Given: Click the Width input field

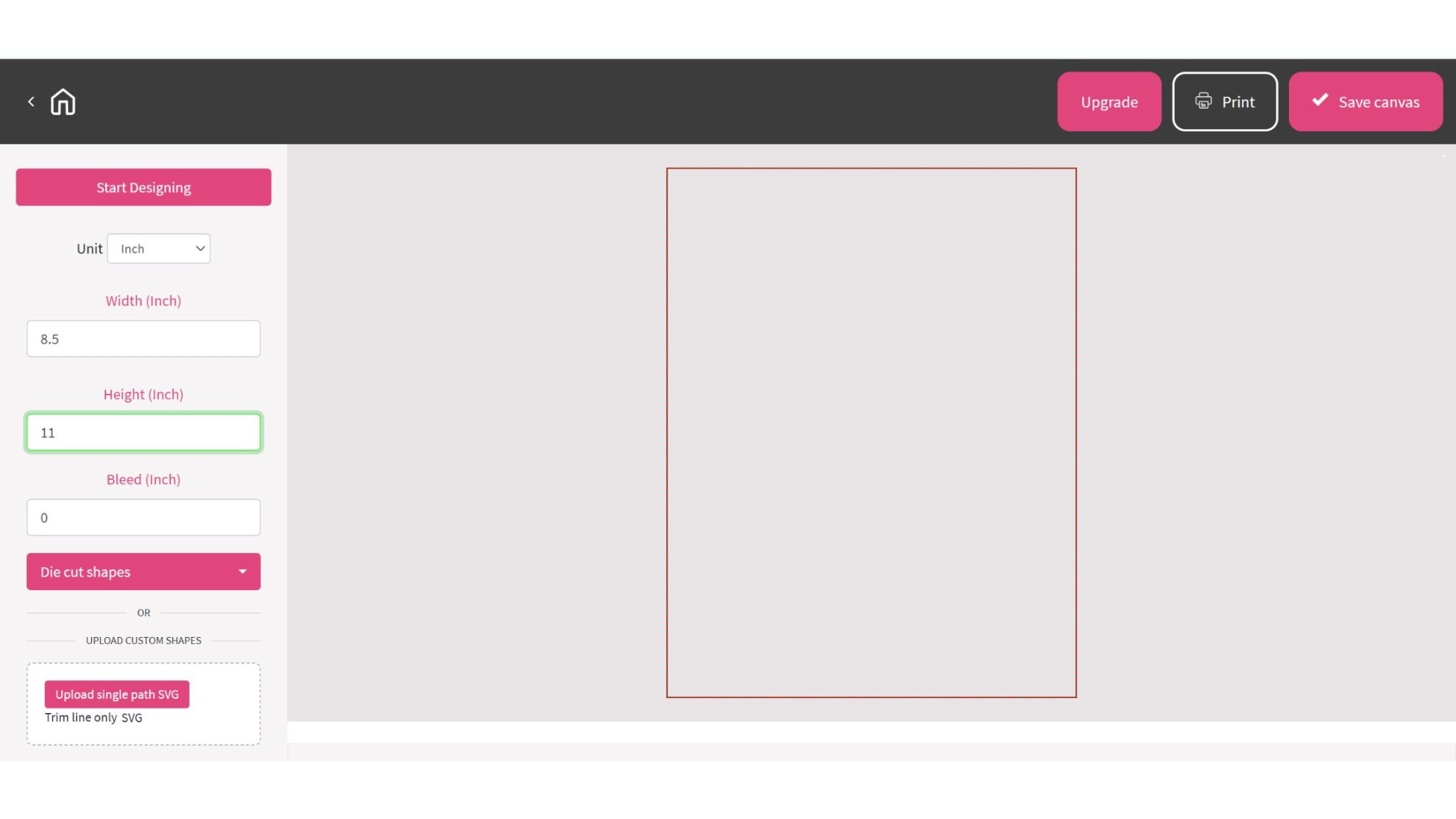Looking at the screenshot, I should 143,339.
